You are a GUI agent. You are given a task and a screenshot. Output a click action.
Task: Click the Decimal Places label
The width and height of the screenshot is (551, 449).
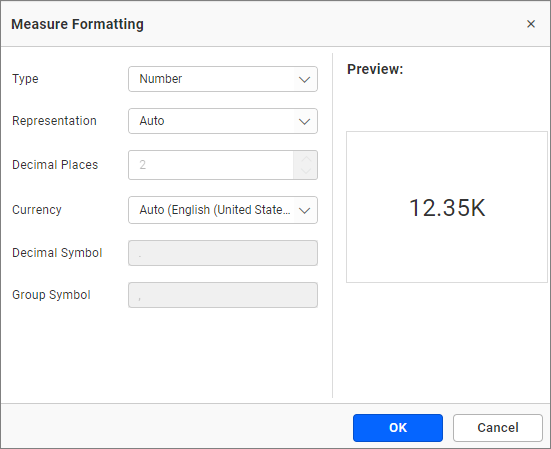(55, 165)
